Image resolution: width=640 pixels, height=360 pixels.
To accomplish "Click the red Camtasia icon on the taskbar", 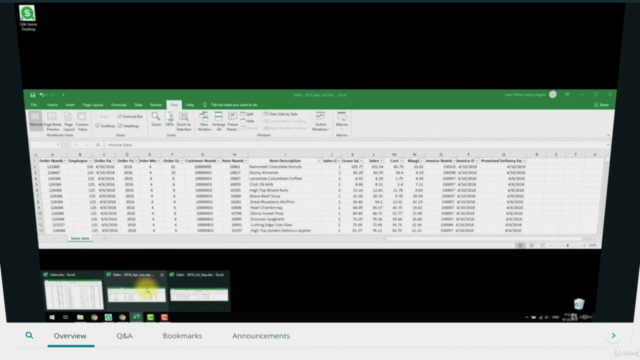I will pos(164,317).
